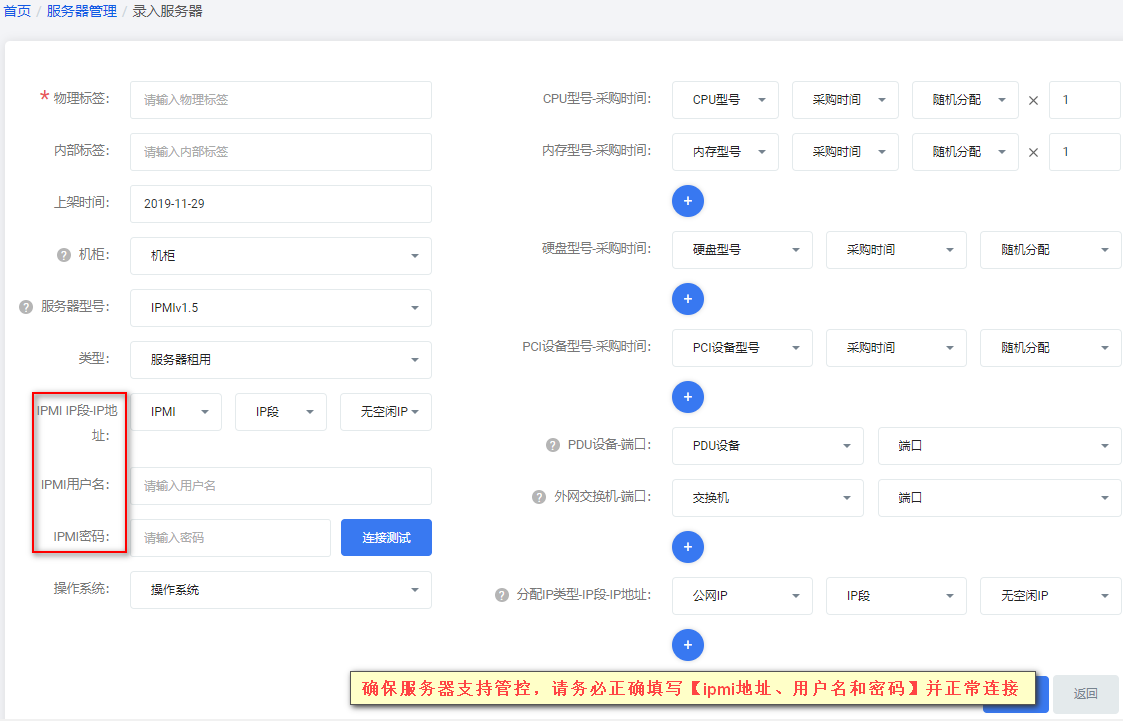Click help icon next to PDU设备-端口
Image resolution: width=1123 pixels, height=721 pixels.
pyautogui.click(x=553, y=445)
